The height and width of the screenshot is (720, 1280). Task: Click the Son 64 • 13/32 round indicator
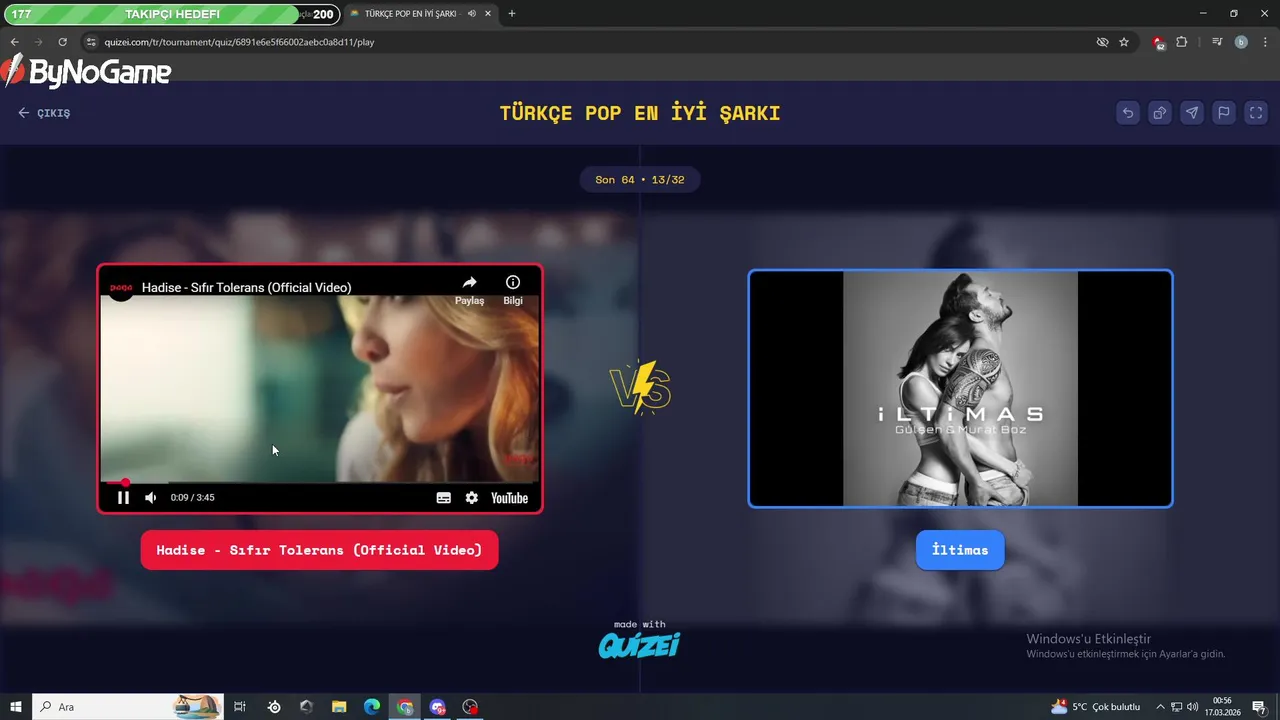coord(640,180)
